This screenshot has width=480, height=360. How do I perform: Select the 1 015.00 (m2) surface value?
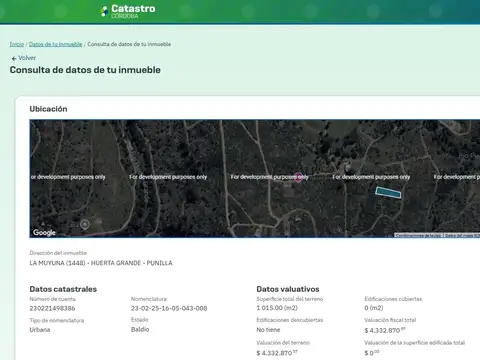pyautogui.click(x=277, y=308)
